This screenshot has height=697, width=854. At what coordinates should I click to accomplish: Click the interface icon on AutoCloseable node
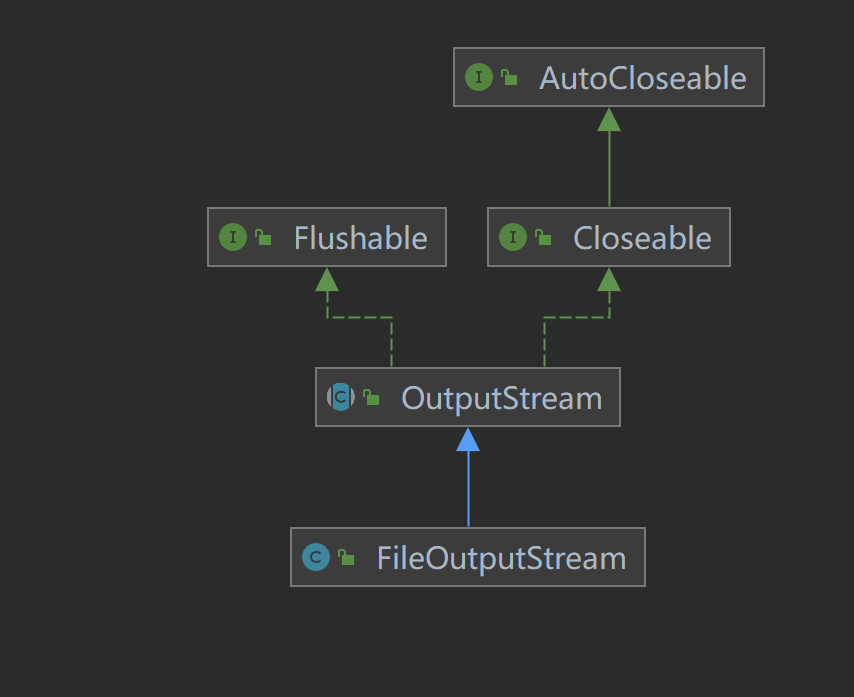tap(479, 77)
